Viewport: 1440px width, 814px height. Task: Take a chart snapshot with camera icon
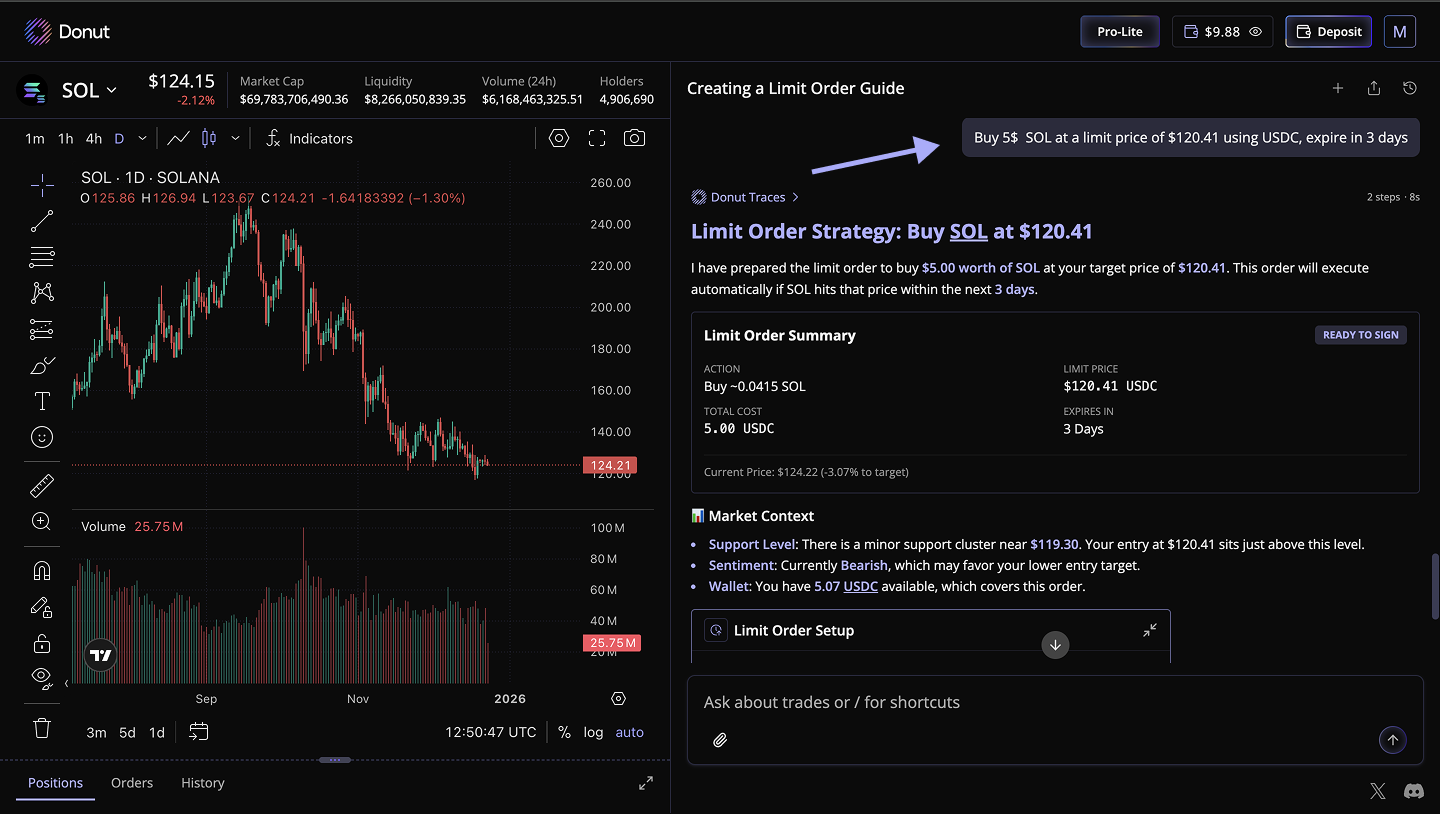(634, 138)
